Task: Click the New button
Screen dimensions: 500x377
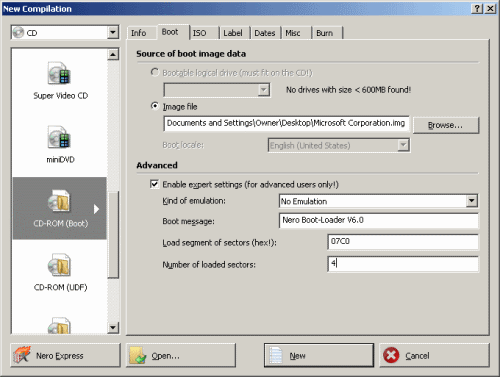Action: tap(319, 355)
